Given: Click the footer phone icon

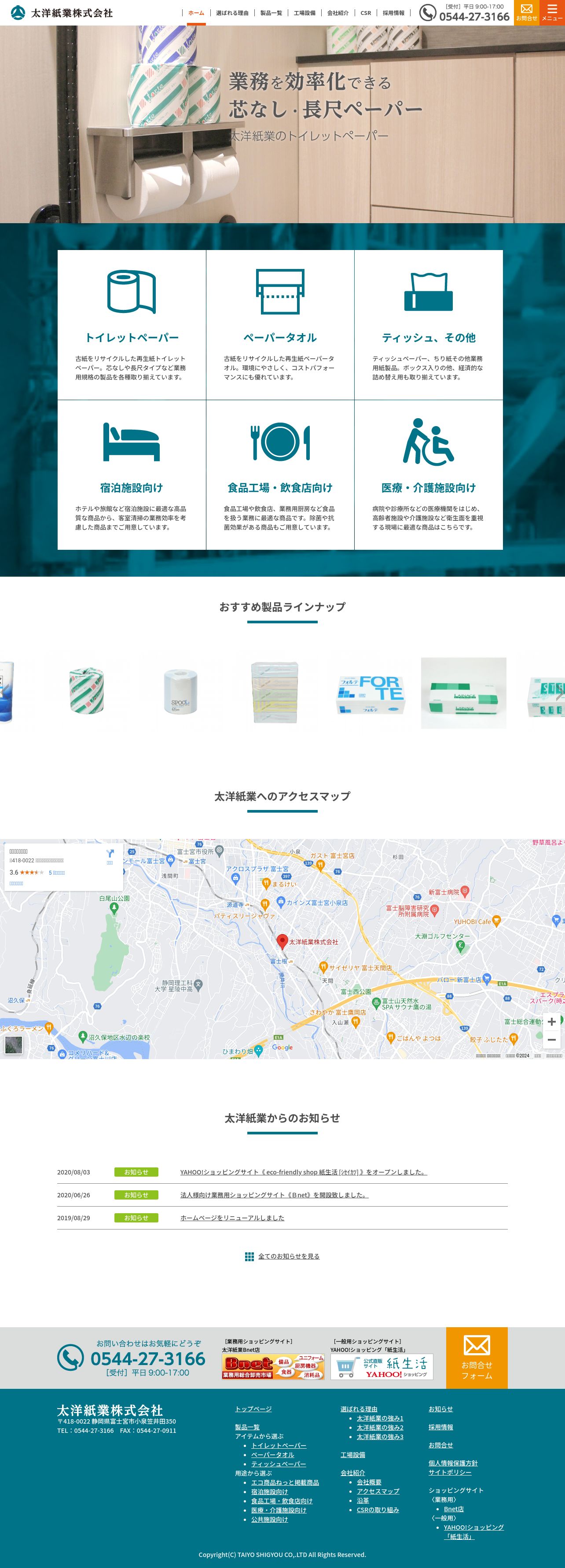Looking at the screenshot, I should pyautogui.click(x=70, y=1358).
